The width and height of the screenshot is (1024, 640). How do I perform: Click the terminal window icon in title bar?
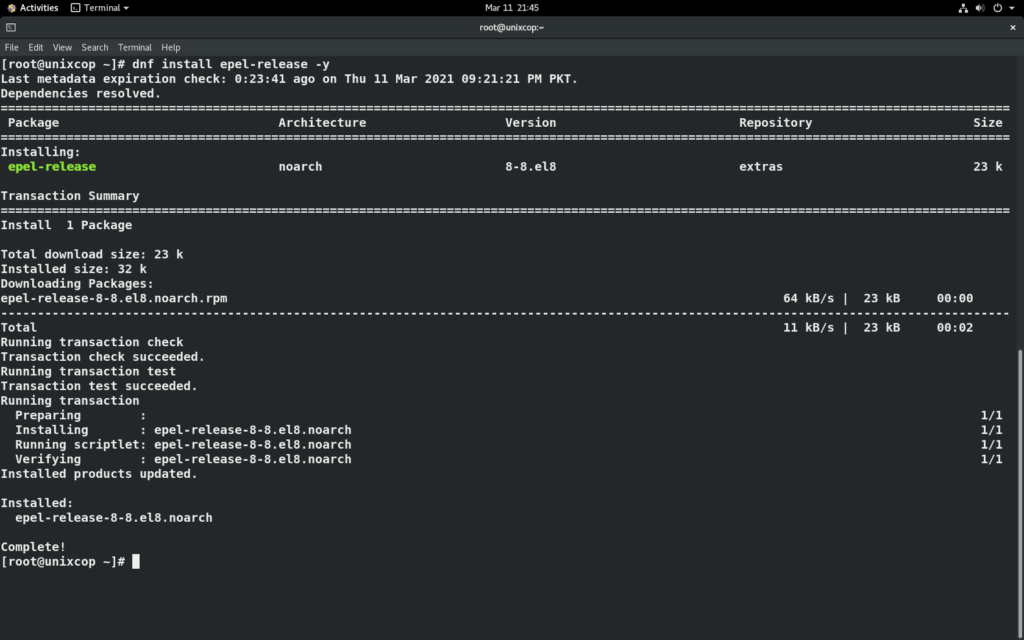(10, 27)
